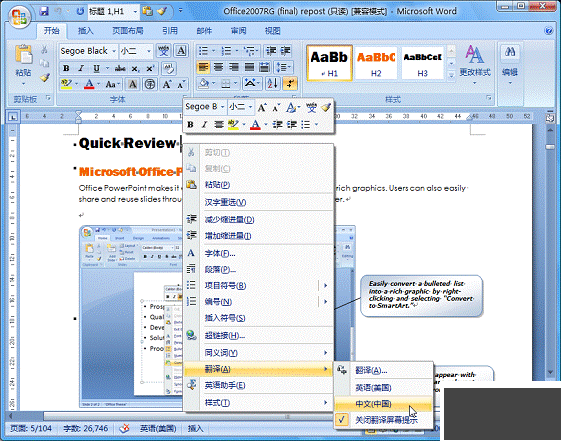Open the Segoe Black font name dropdown

click(114, 51)
